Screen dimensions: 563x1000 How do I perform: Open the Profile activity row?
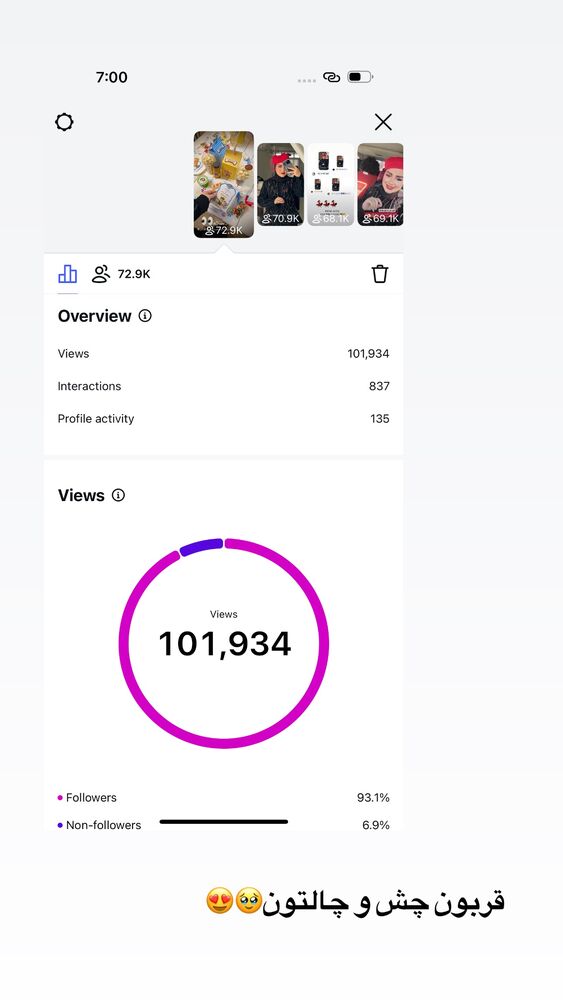tap(224, 418)
